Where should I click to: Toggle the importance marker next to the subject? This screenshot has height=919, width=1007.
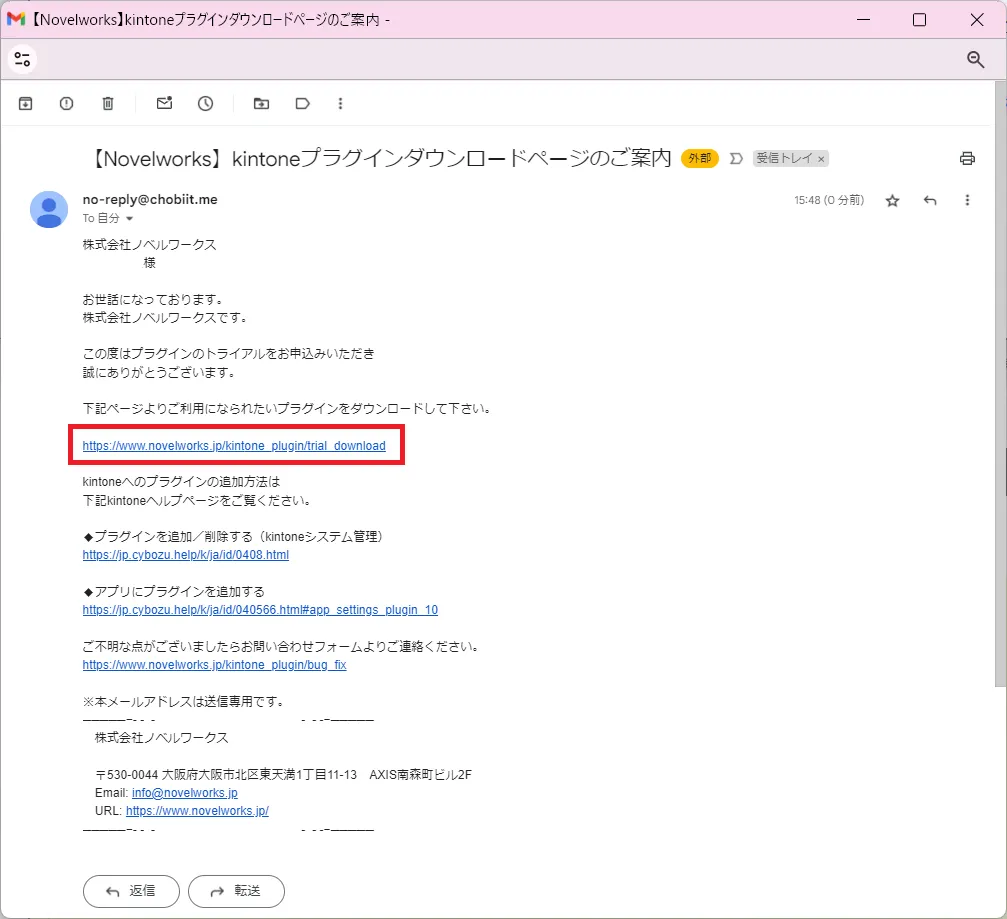click(736, 159)
